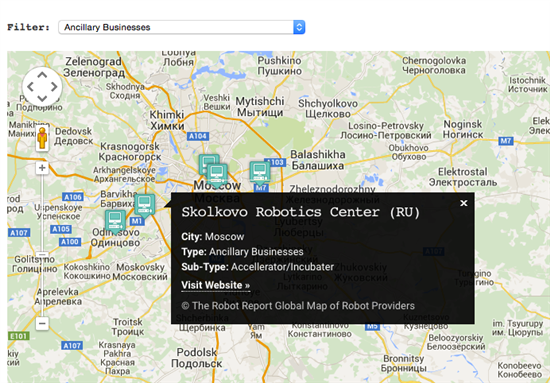The width and height of the screenshot is (550, 383).
Task: Pan the map right with right arrow
Action: pyautogui.click(x=54, y=87)
